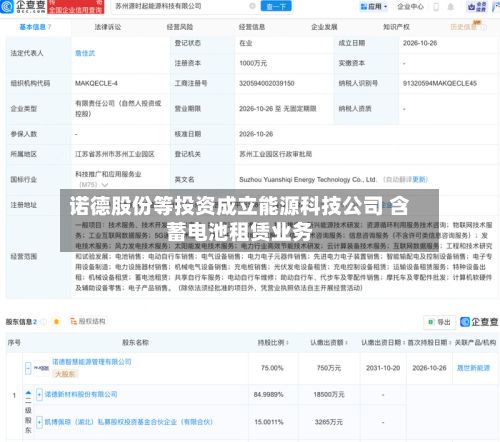Open the 应用 dropdown menu

[x=374, y=7]
